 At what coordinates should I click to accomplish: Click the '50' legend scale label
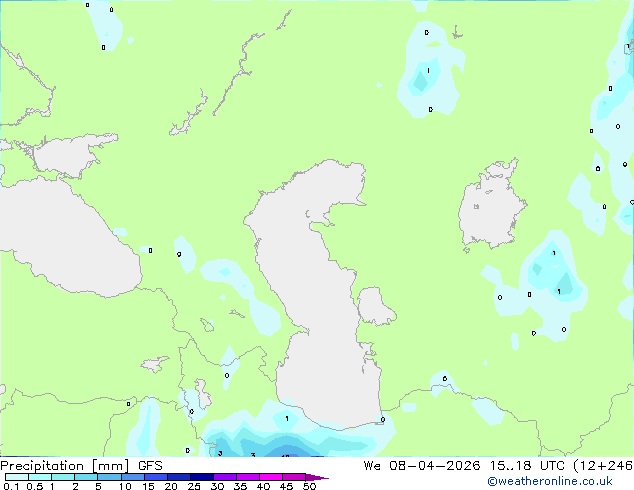click(x=309, y=486)
